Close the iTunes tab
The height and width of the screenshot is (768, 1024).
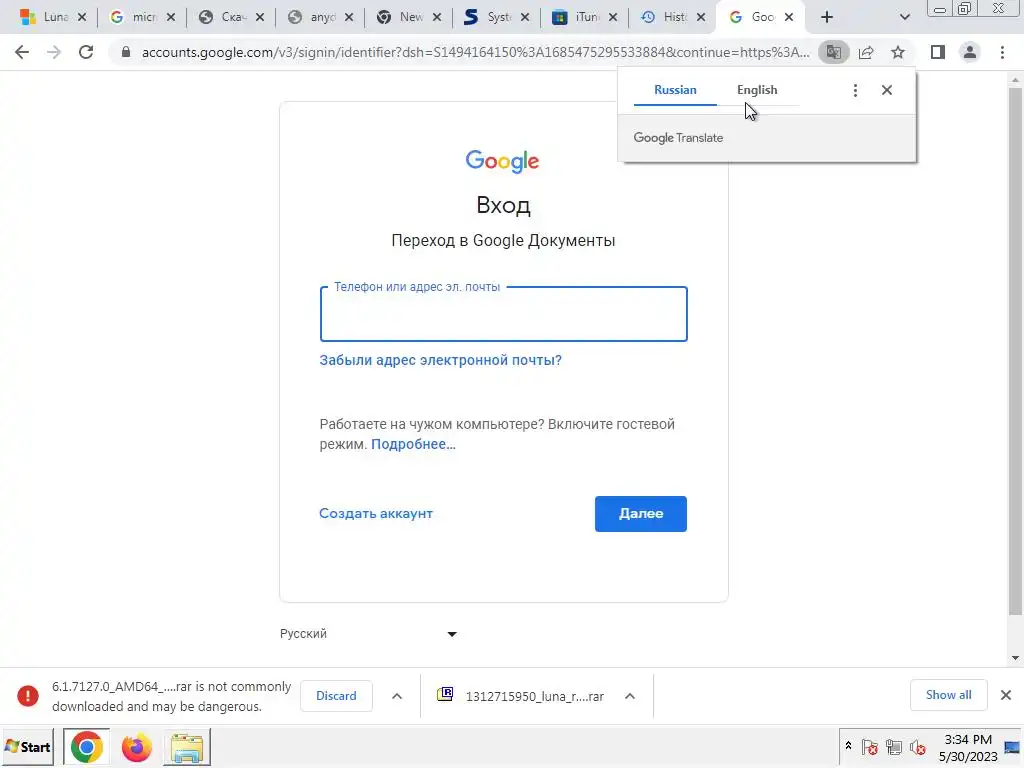[613, 18]
